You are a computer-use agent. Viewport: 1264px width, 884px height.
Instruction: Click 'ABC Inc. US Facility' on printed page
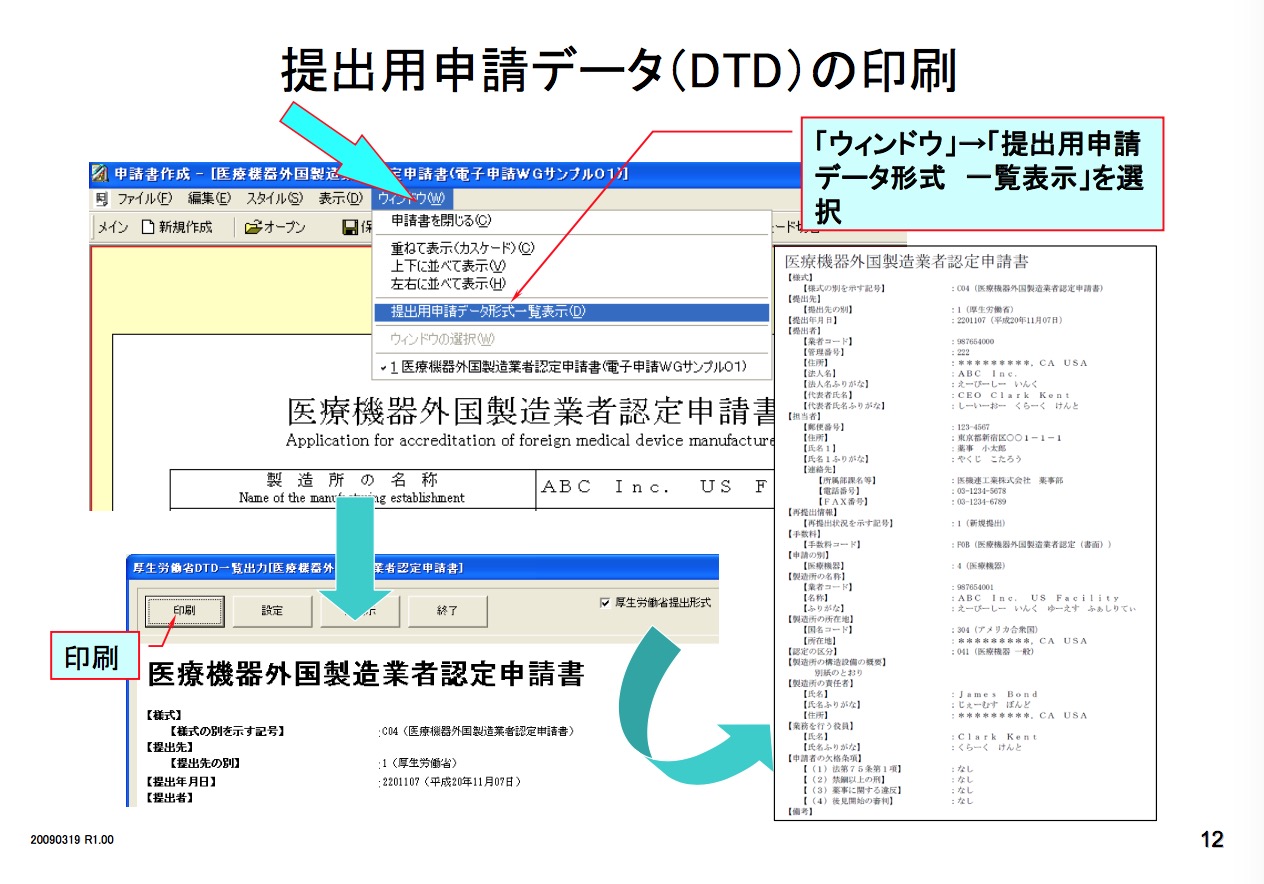click(1038, 598)
